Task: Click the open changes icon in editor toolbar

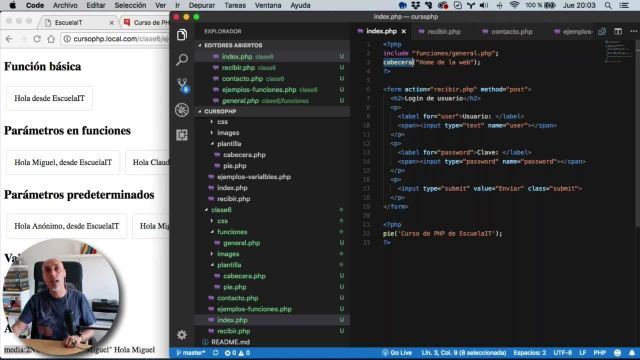Action: [602, 31]
